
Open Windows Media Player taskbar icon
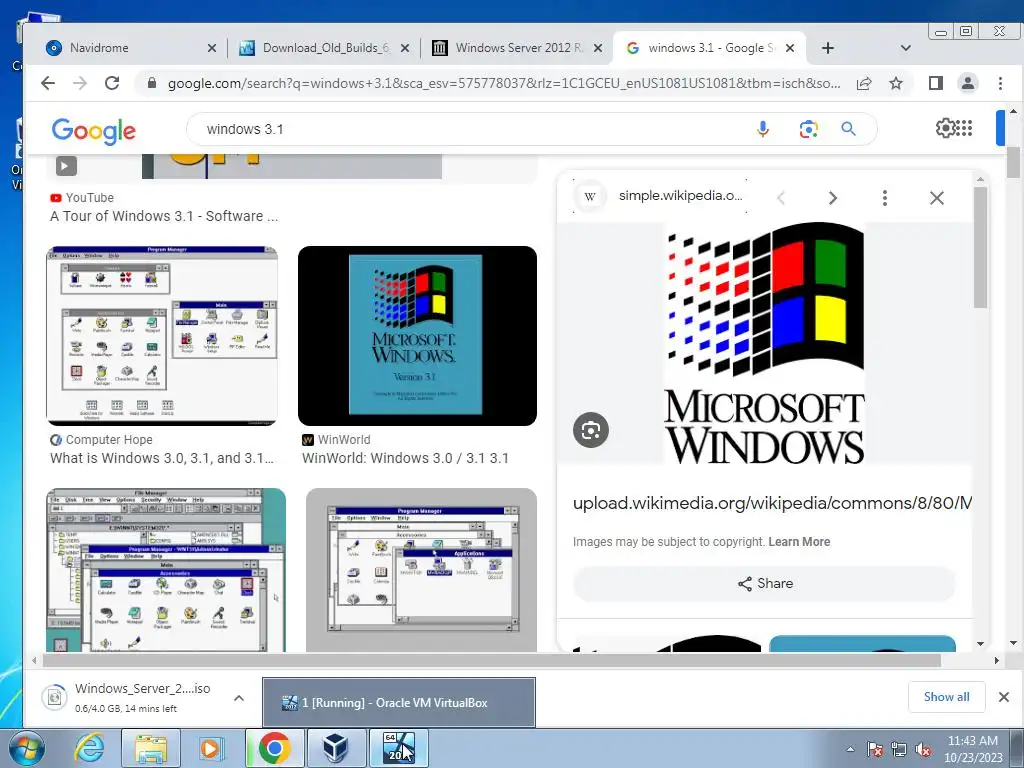point(210,748)
